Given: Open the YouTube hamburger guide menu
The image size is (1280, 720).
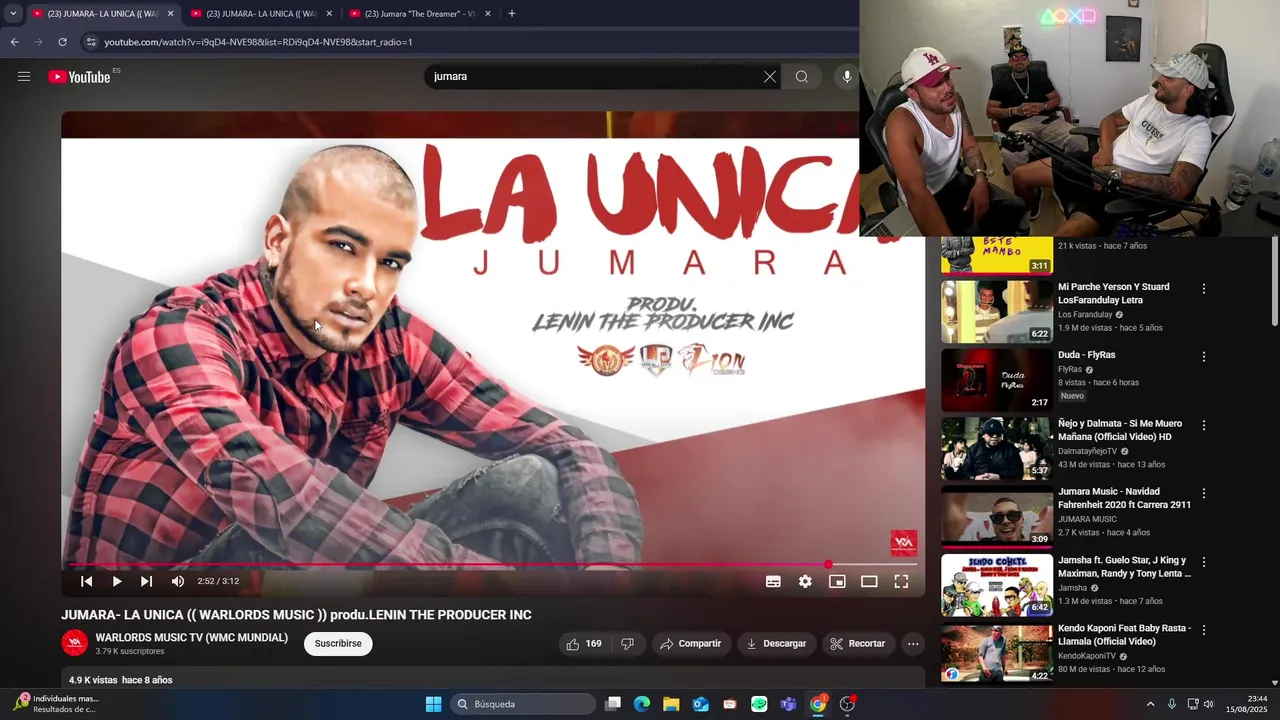Looking at the screenshot, I should click(24, 77).
